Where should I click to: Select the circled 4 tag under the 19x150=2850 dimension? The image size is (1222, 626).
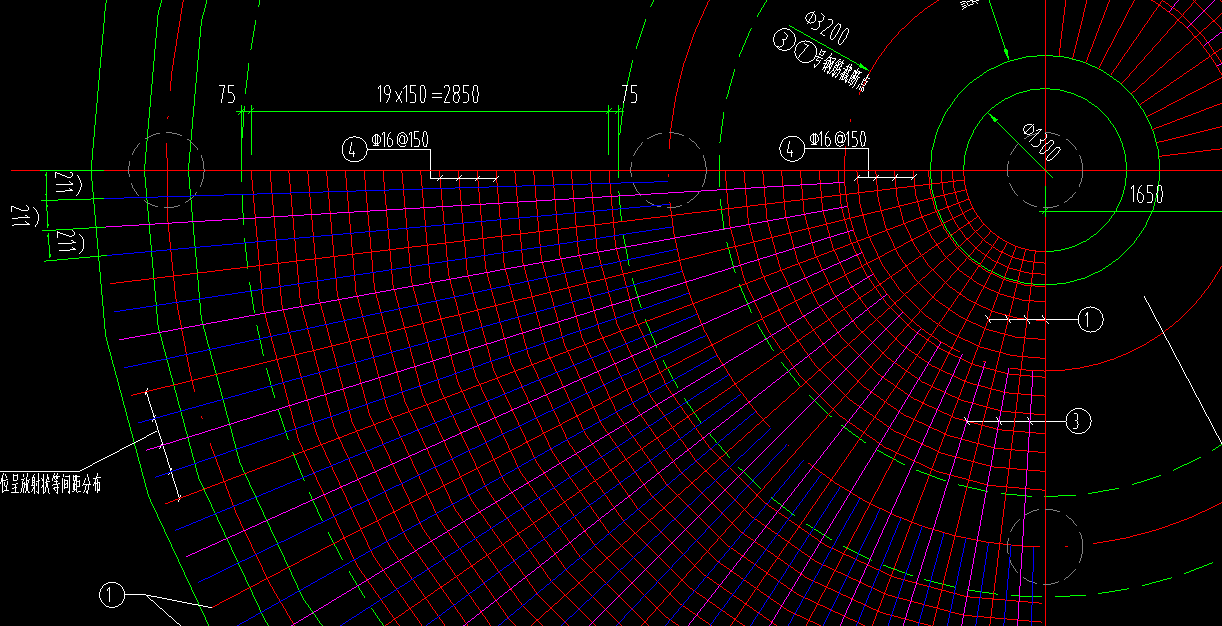[352, 150]
